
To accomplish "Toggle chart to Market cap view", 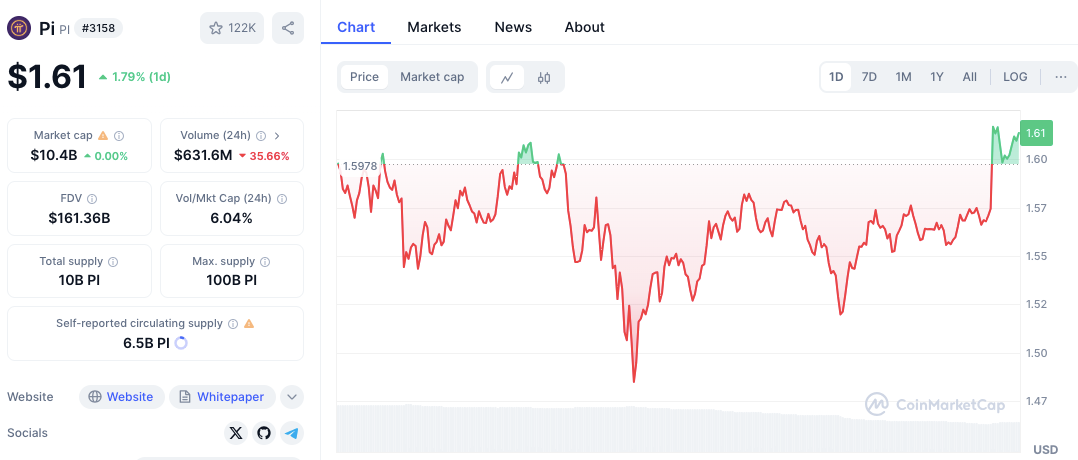I will click(432, 77).
